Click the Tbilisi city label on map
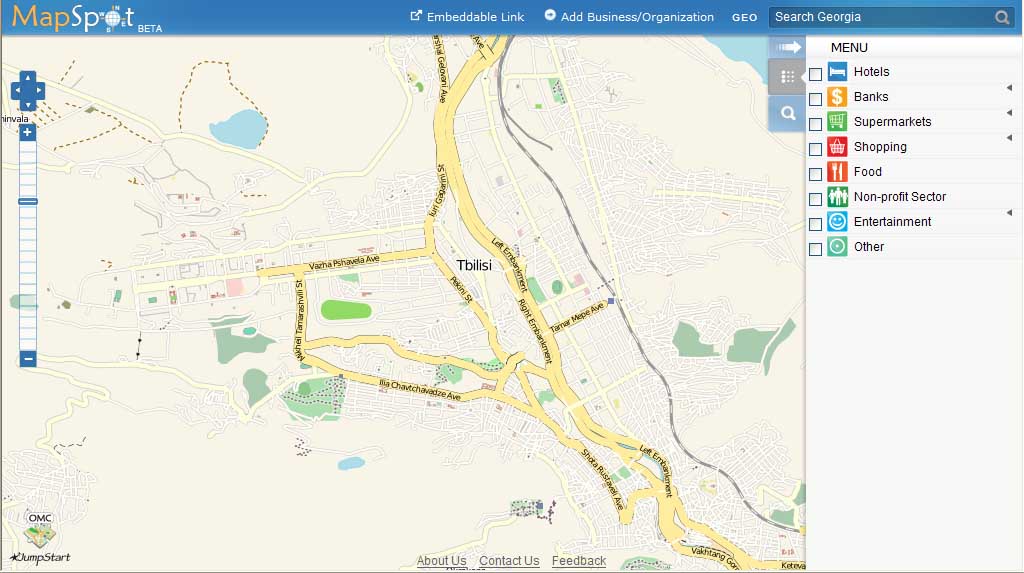Screen dimensions: 1024x573 click(x=473, y=265)
